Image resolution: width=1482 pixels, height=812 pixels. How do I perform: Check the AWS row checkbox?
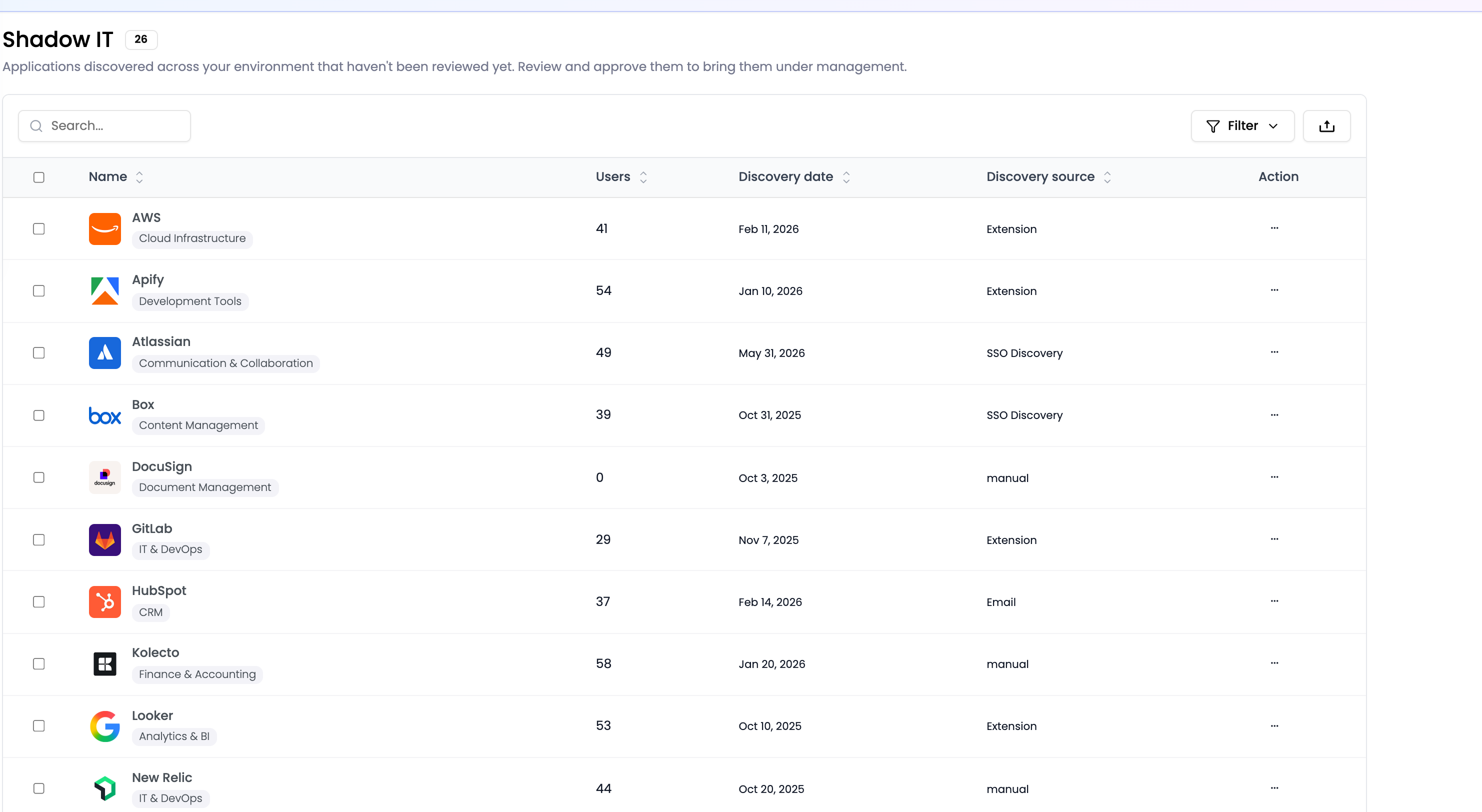[38, 229]
